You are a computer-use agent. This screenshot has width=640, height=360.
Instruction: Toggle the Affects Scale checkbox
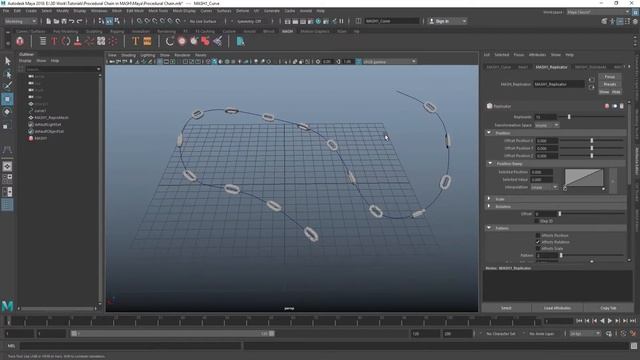coord(538,248)
